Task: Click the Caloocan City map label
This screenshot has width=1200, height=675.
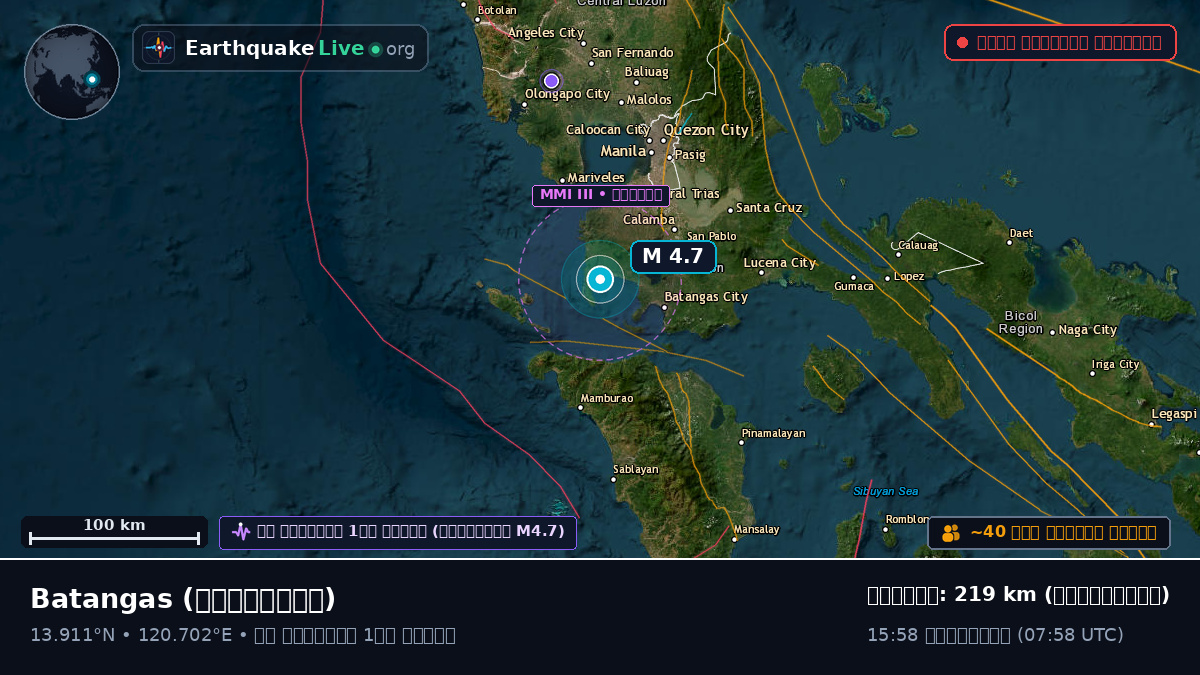Action: tap(608, 130)
